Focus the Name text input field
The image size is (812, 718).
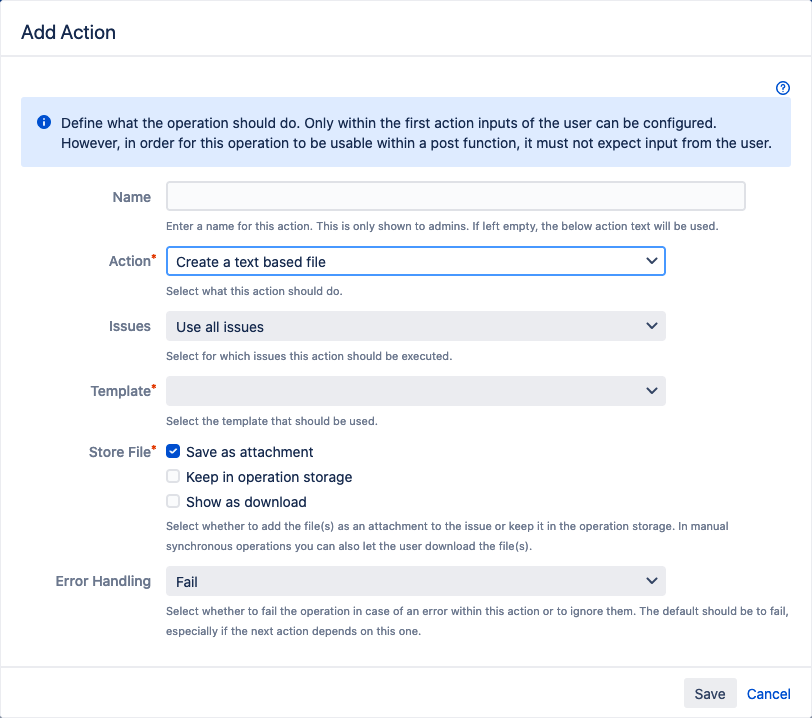tap(455, 196)
